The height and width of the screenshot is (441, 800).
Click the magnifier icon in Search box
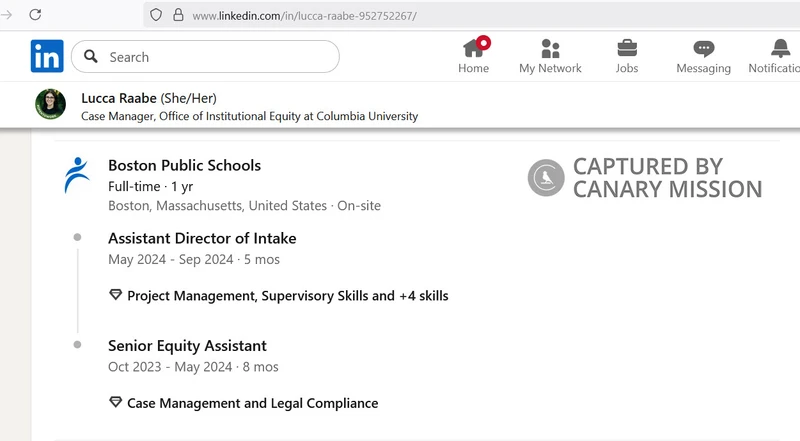[91, 57]
